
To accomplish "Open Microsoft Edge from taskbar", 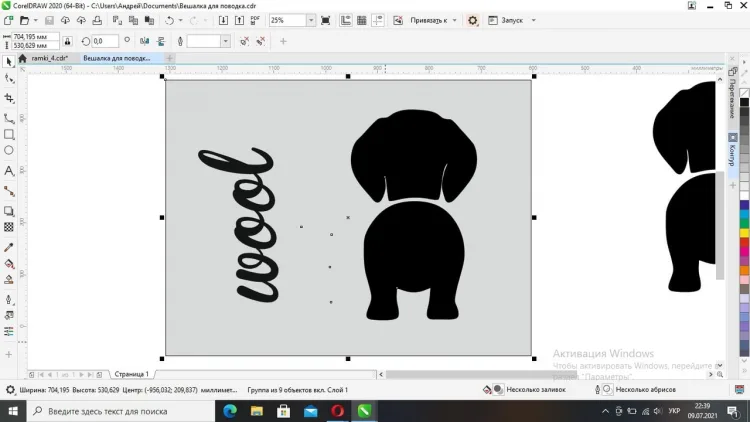I will pyautogui.click(x=230, y=411).
